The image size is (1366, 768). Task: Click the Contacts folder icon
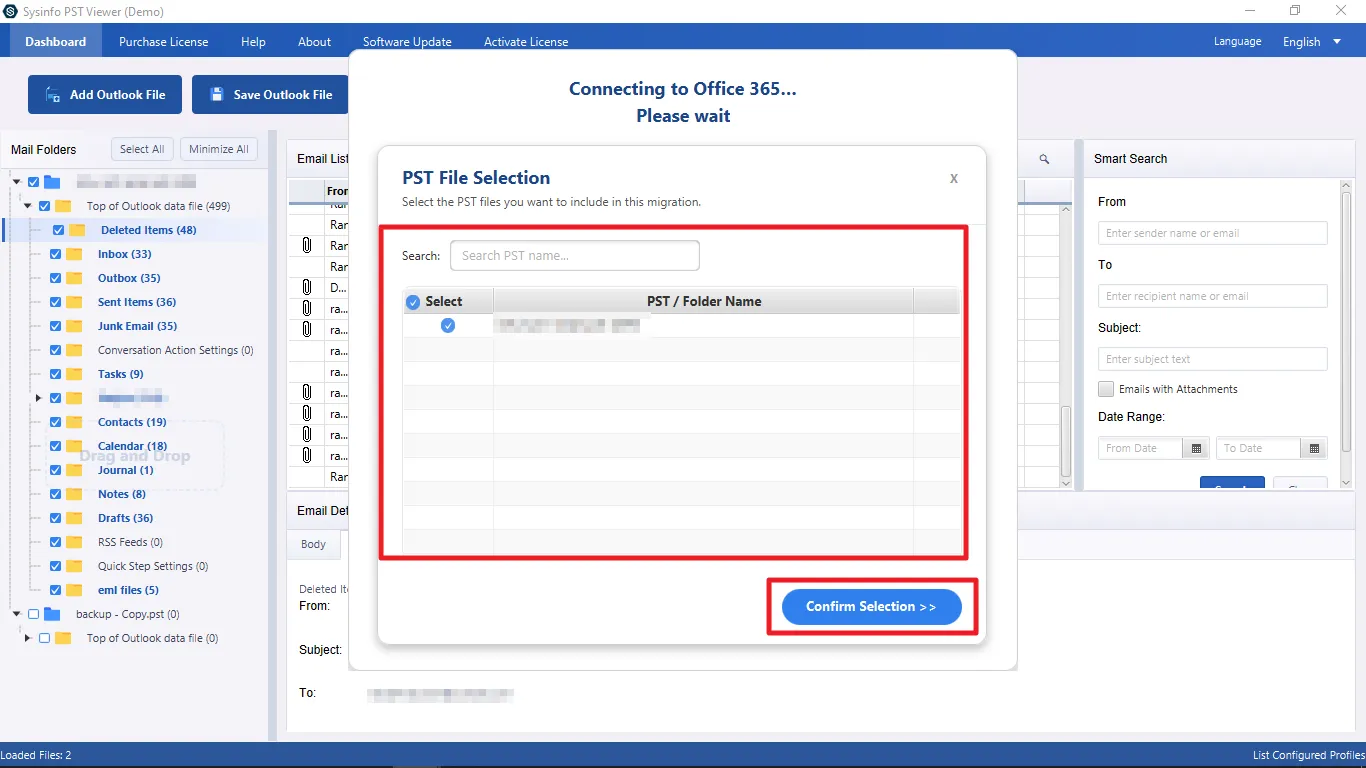pyautogui.click(x=74, y=422)
